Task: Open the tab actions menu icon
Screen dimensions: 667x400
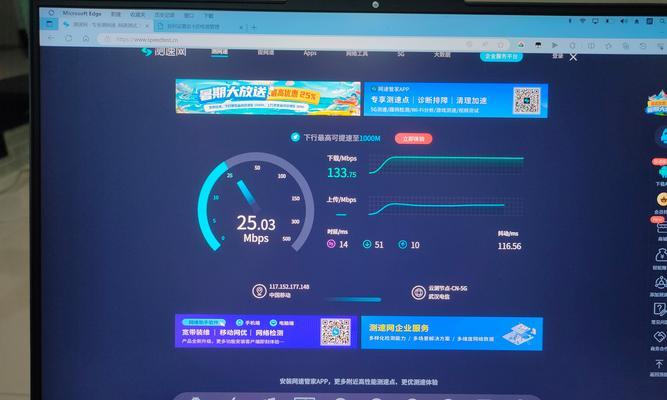Action: [x=50, y=24]
